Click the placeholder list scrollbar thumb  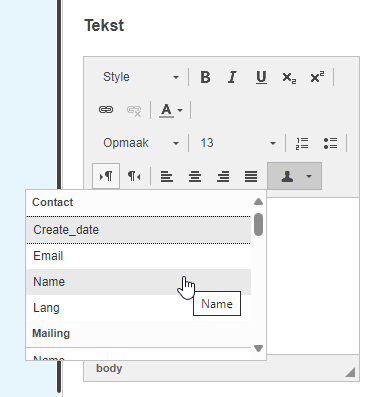[258, 224]
